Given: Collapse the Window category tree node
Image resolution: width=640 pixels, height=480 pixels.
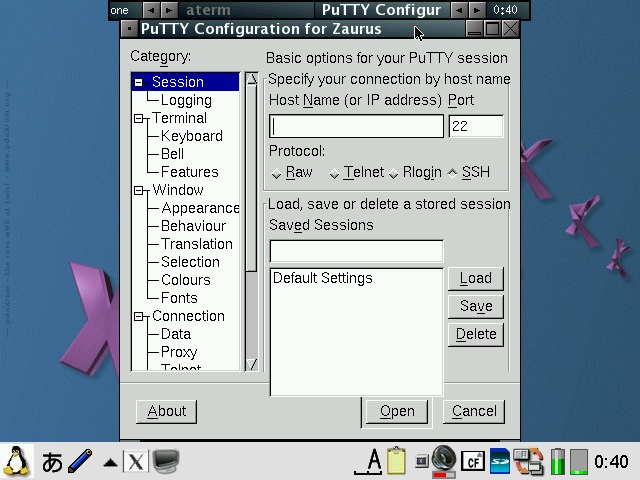Looking at the screenshot, I should point(139,191).
